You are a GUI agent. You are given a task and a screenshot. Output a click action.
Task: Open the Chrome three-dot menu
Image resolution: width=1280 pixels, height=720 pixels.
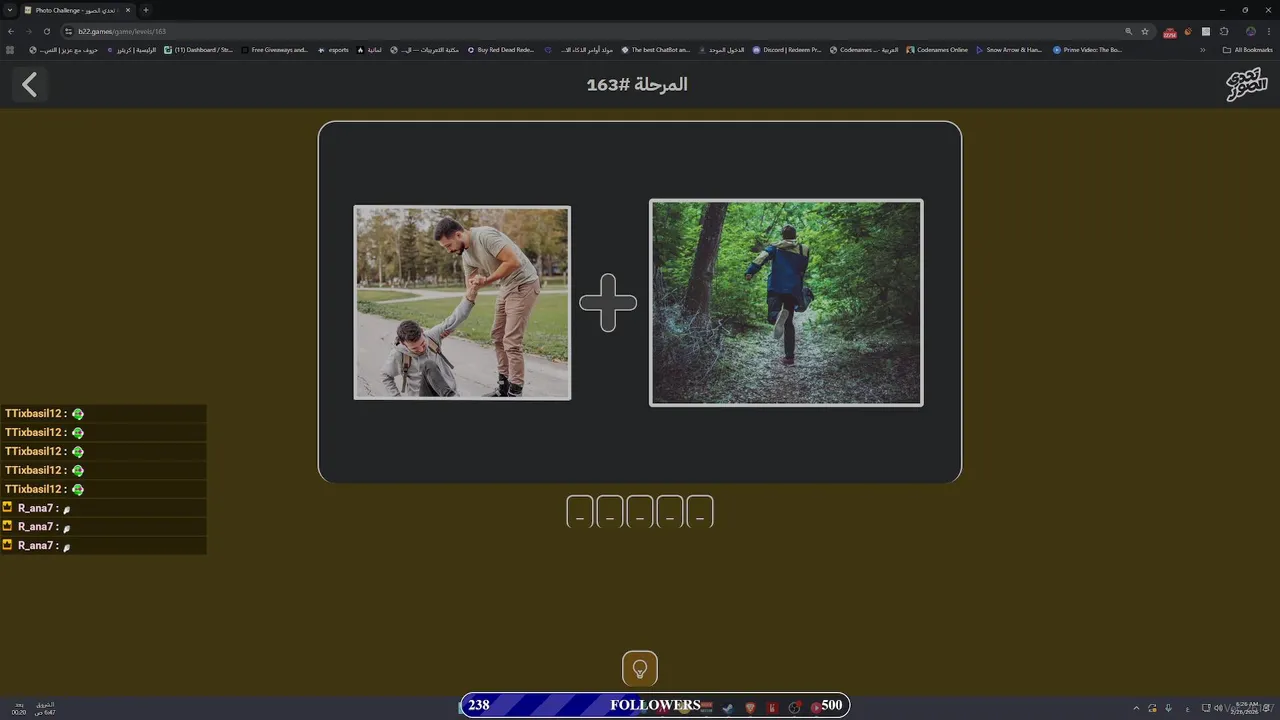pyautogui.click(x=1269, y=31)
